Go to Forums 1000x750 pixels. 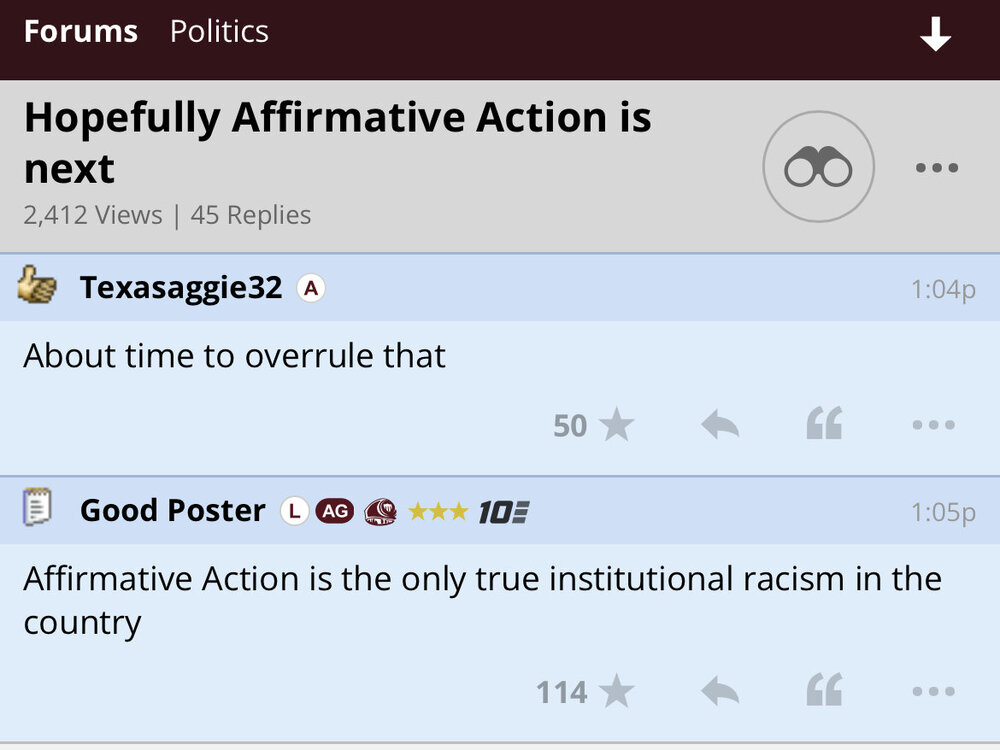(80, 32)
